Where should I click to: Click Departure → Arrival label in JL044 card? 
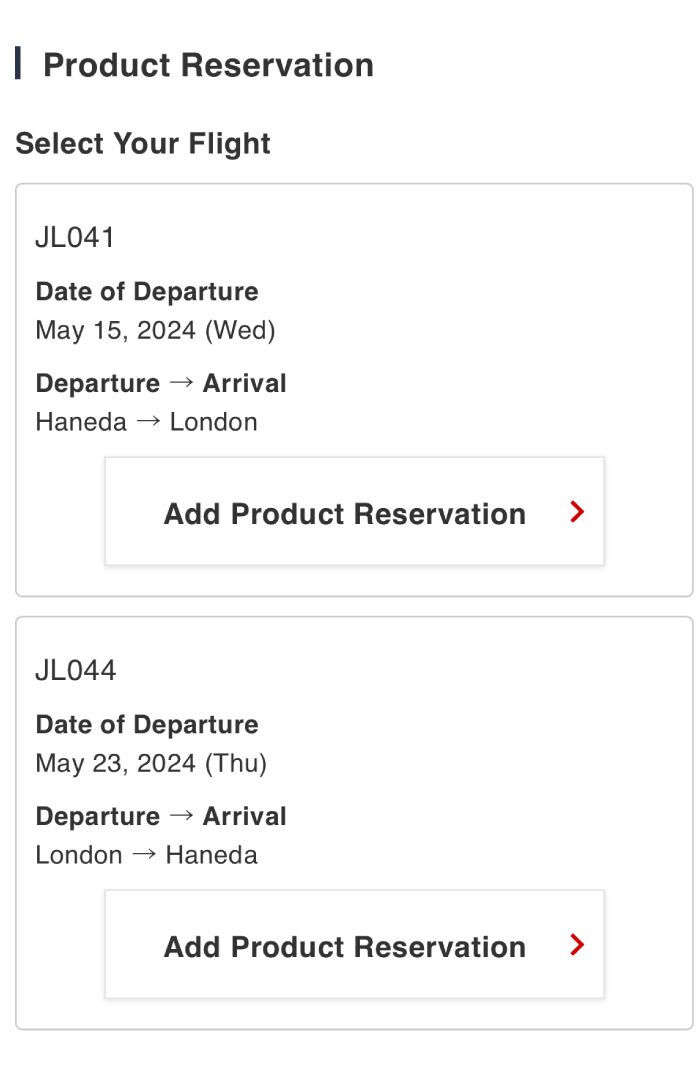161,817
